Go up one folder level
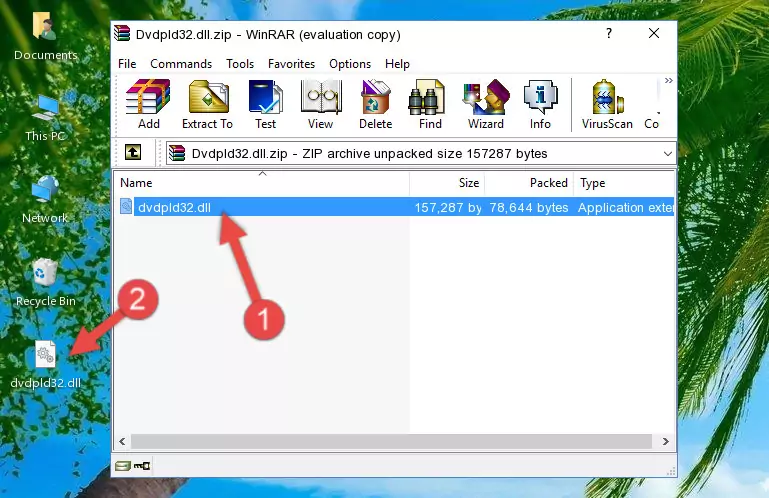This screenshot has height=498, width=769. point(132,153)
